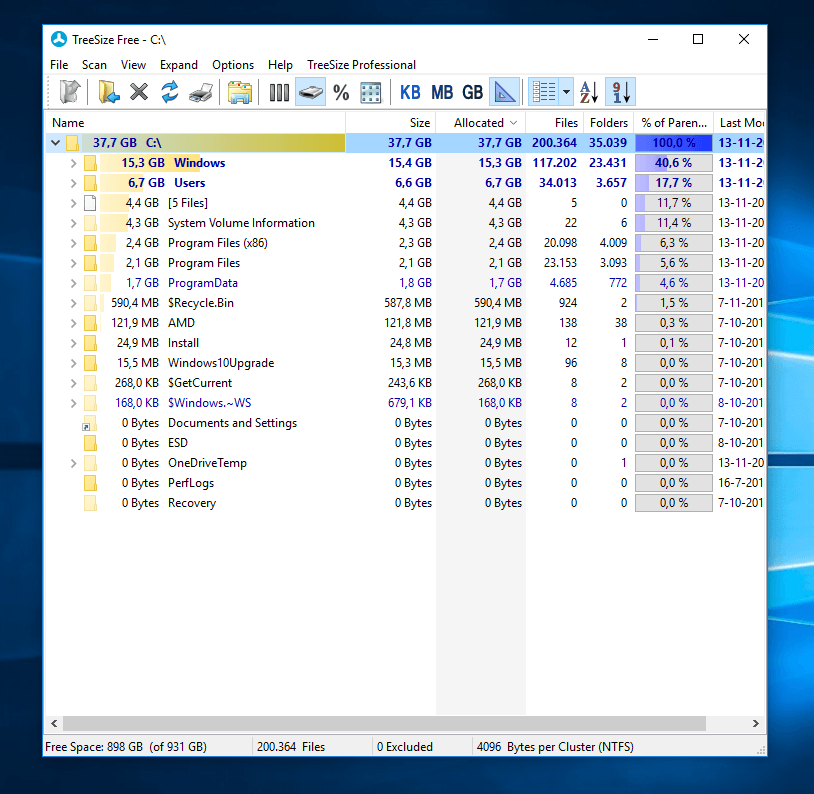The height and width of the screenshot is (794, 814).
Task: Switch to file count grid mode
Action: coord(371,92)
